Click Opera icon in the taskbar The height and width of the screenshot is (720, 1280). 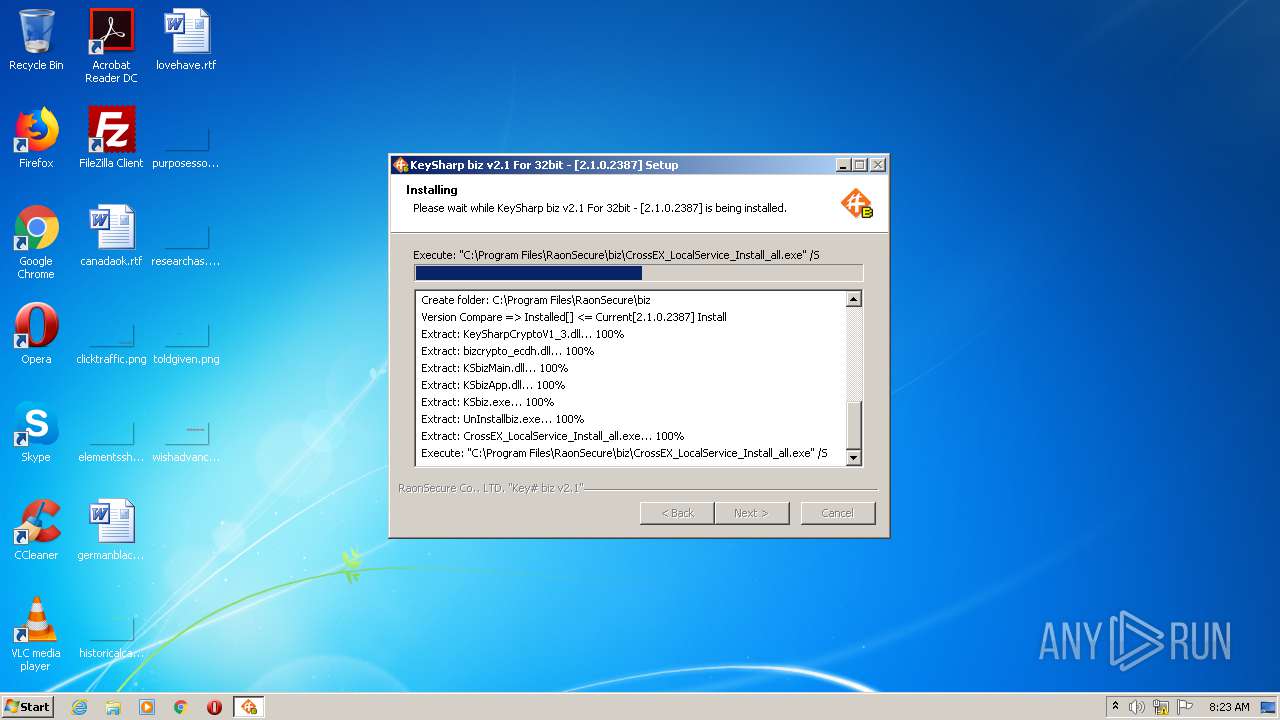(214, 707)
